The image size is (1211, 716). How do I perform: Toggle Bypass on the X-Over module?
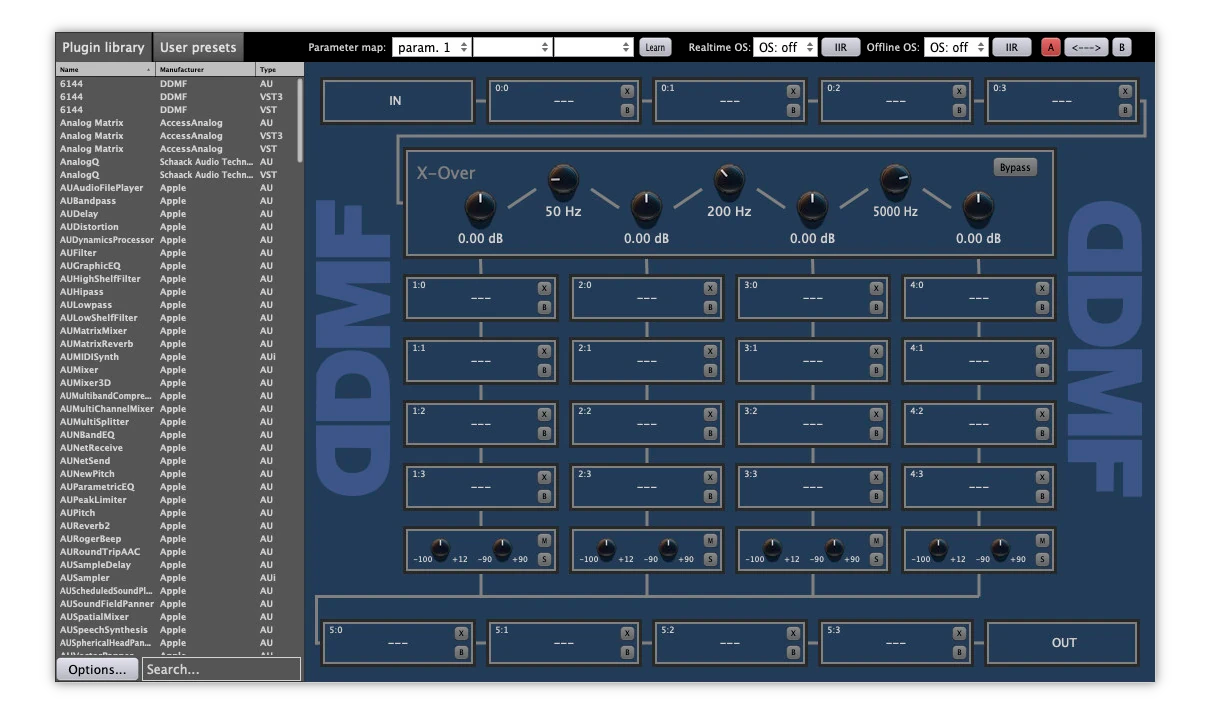pos(1014,167)
